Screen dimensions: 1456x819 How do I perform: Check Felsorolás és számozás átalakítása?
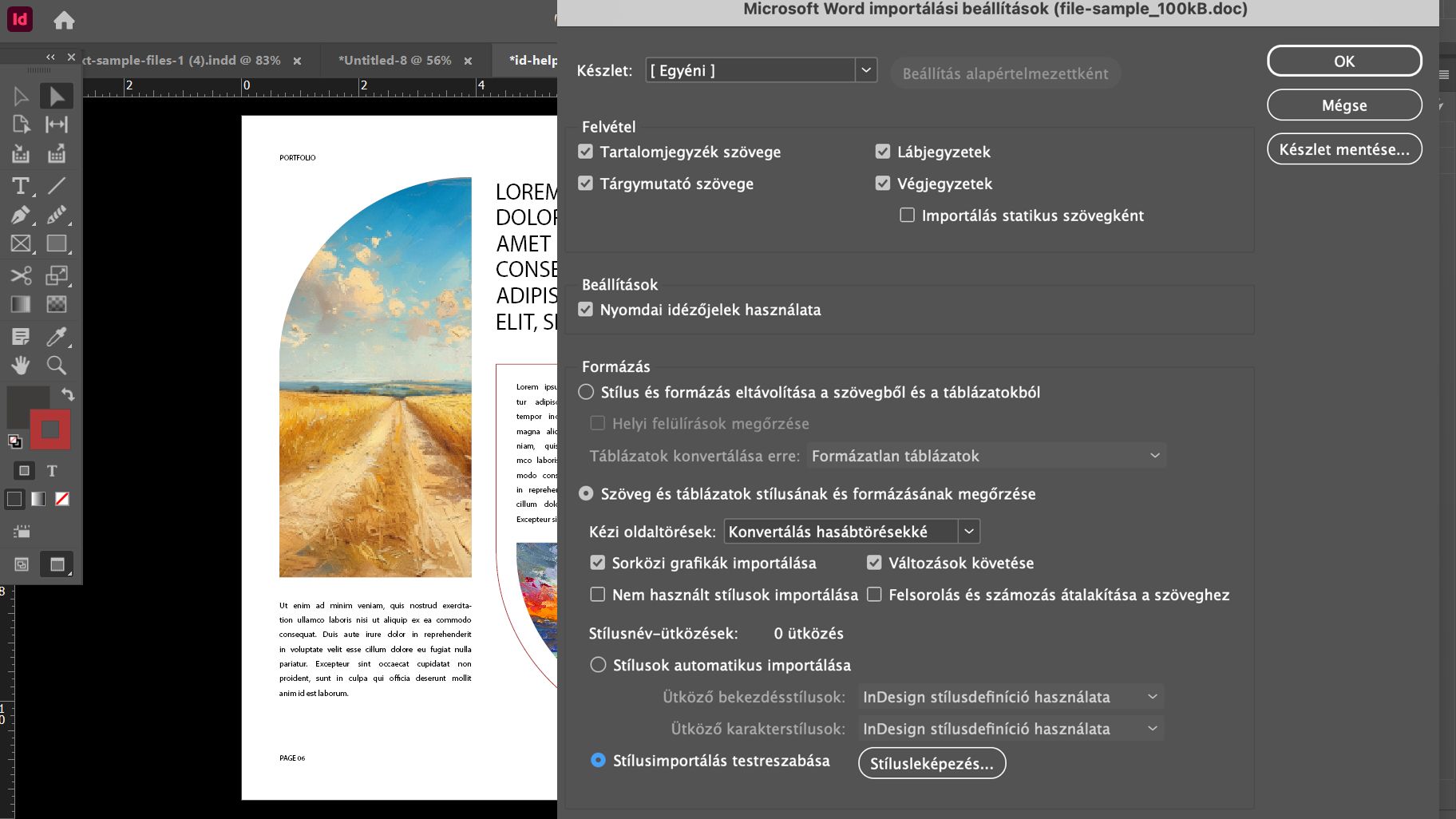pyautogui.click(x=875, y=595)
